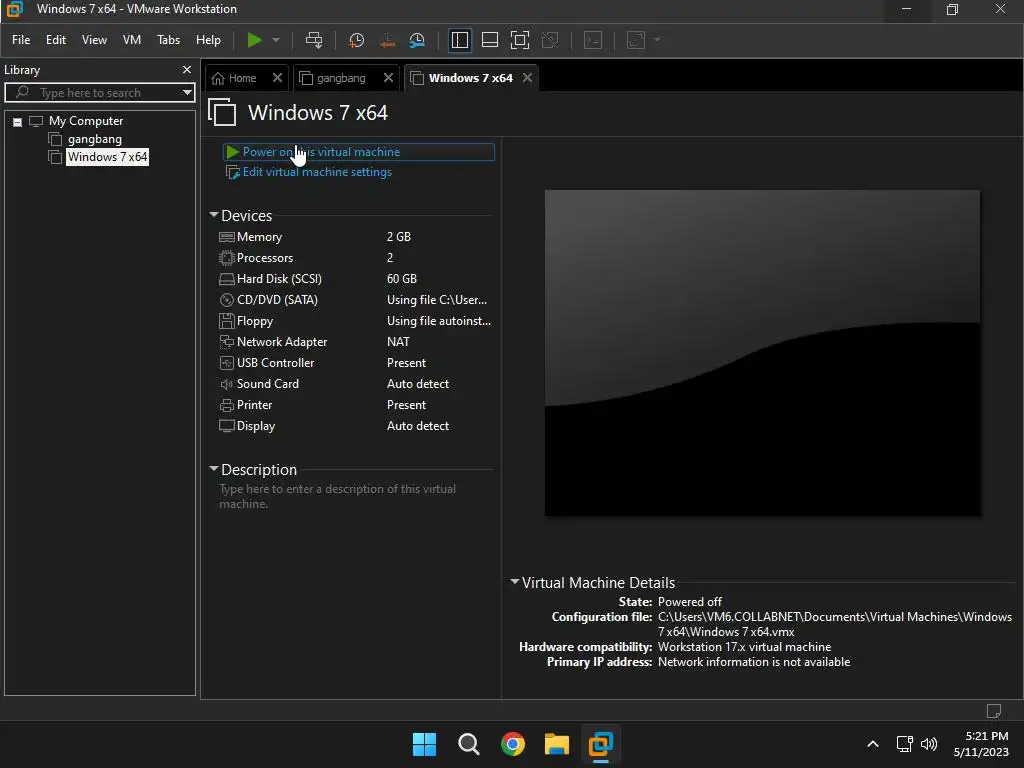Click Send Ctrl+Alt+Del toolbar icon
The height and width of the screenshot is (768, 1024).
click(314, 40)
